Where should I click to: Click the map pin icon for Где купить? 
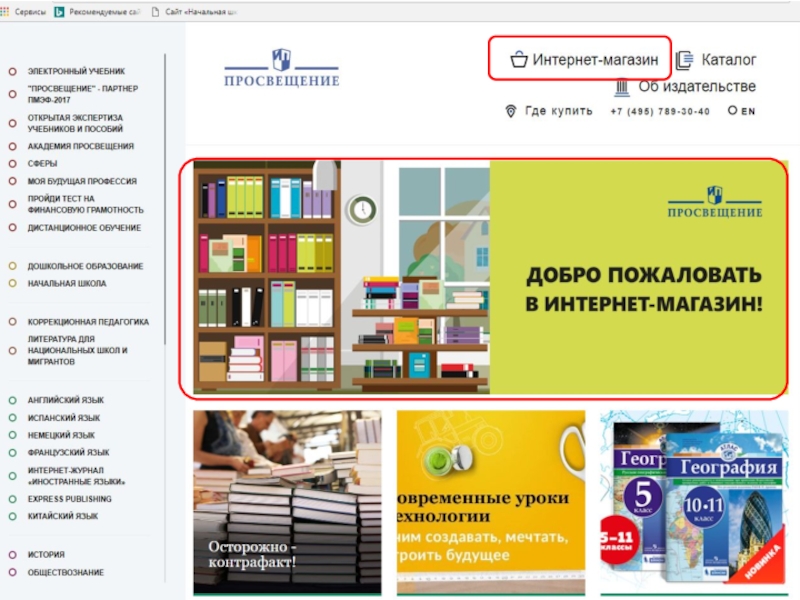511,111
